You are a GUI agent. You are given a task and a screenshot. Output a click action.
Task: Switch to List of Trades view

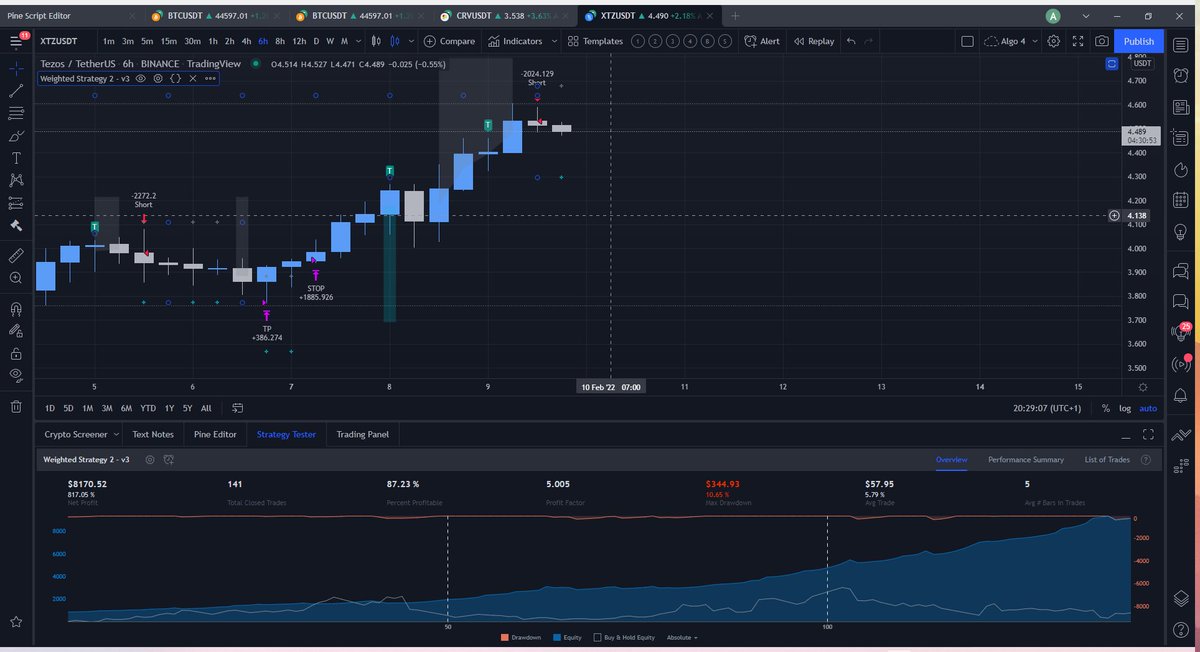pos(1107,460)
